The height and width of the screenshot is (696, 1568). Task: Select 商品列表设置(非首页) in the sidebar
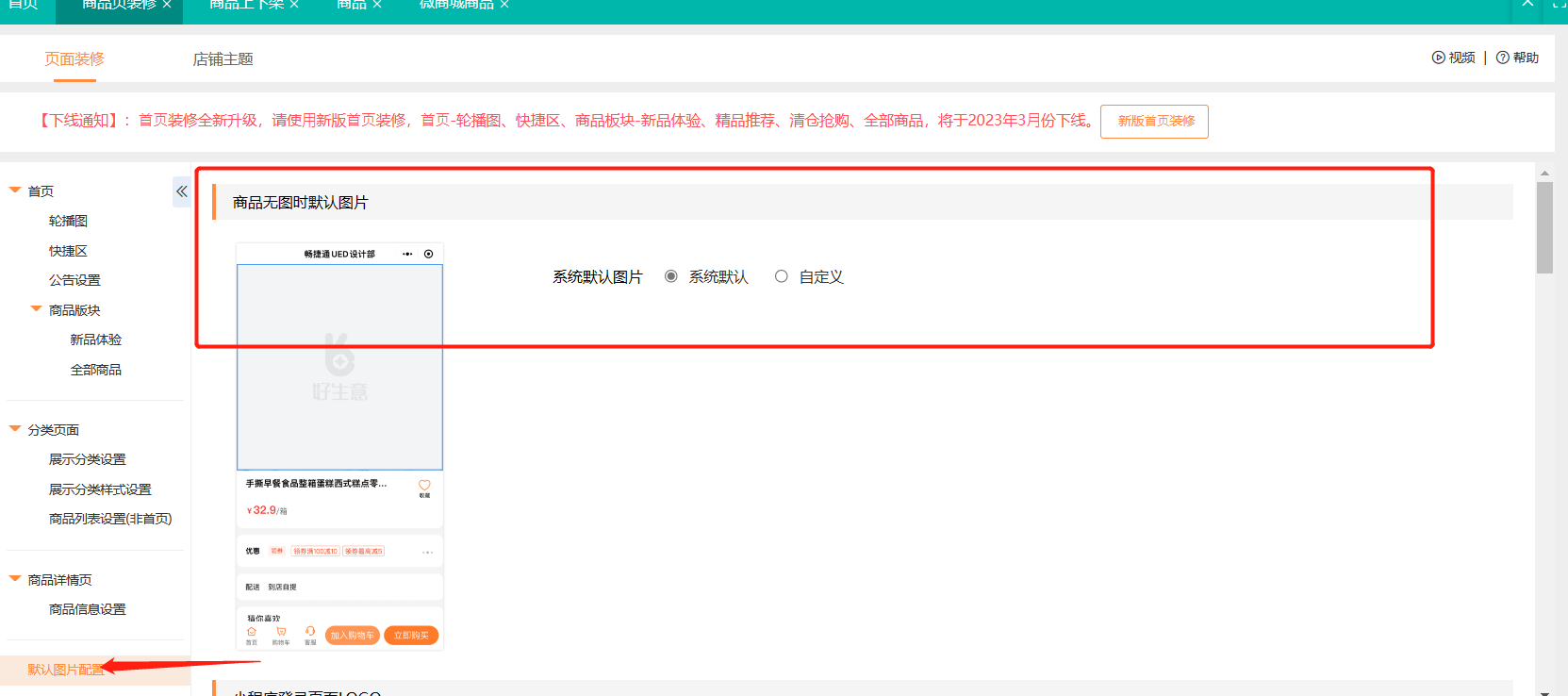pos(110,519)
